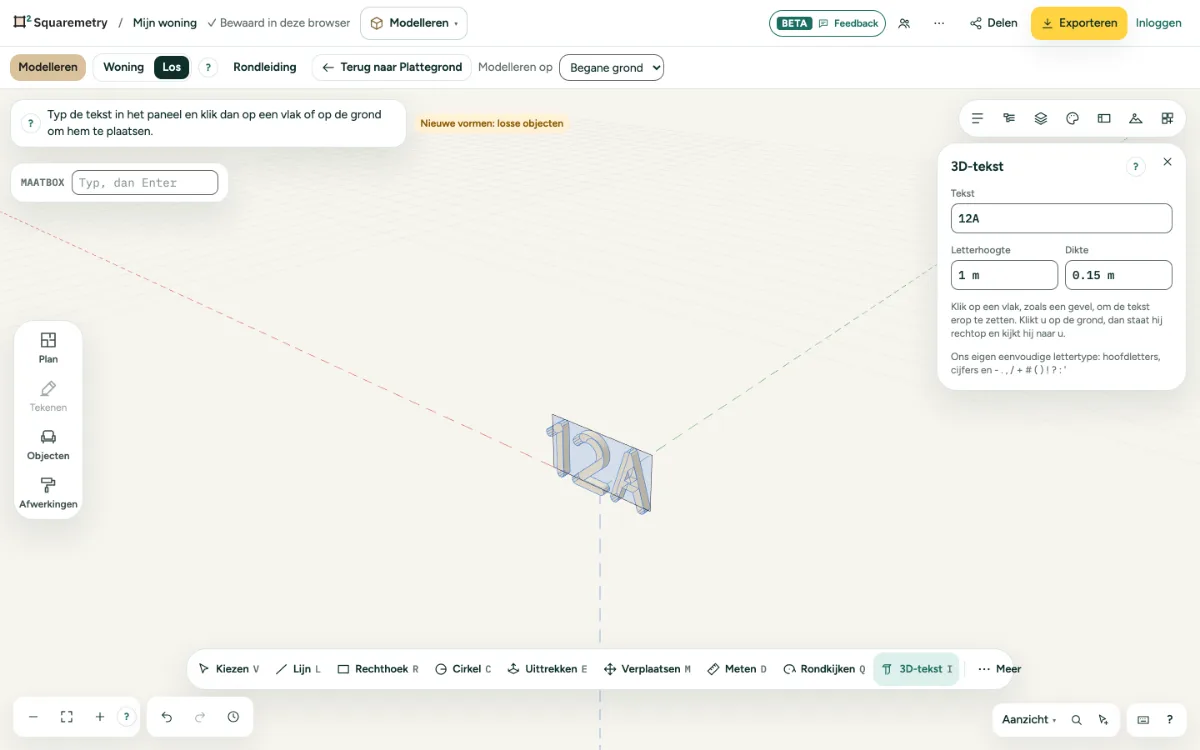
Task: Switch to Woning mode
Action: tap(123, 67)
